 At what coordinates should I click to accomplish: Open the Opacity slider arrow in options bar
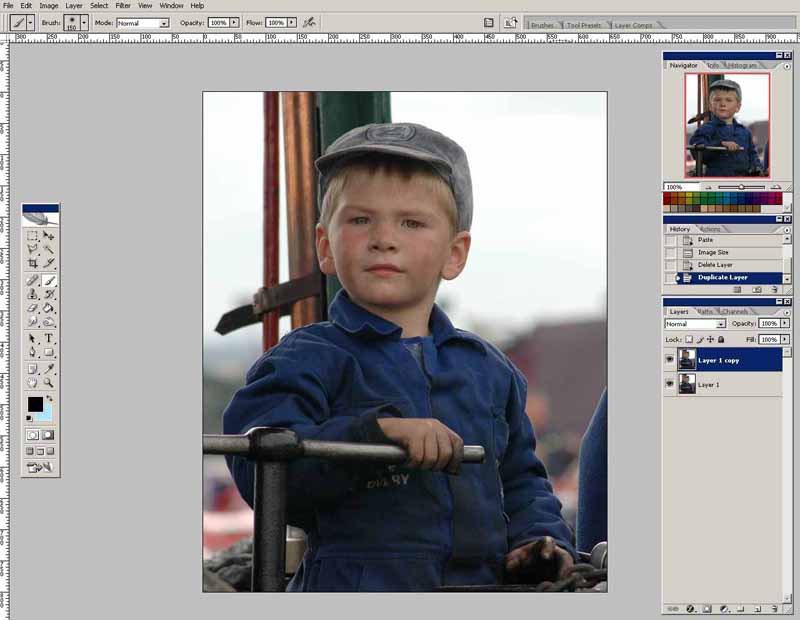point(234,22)
